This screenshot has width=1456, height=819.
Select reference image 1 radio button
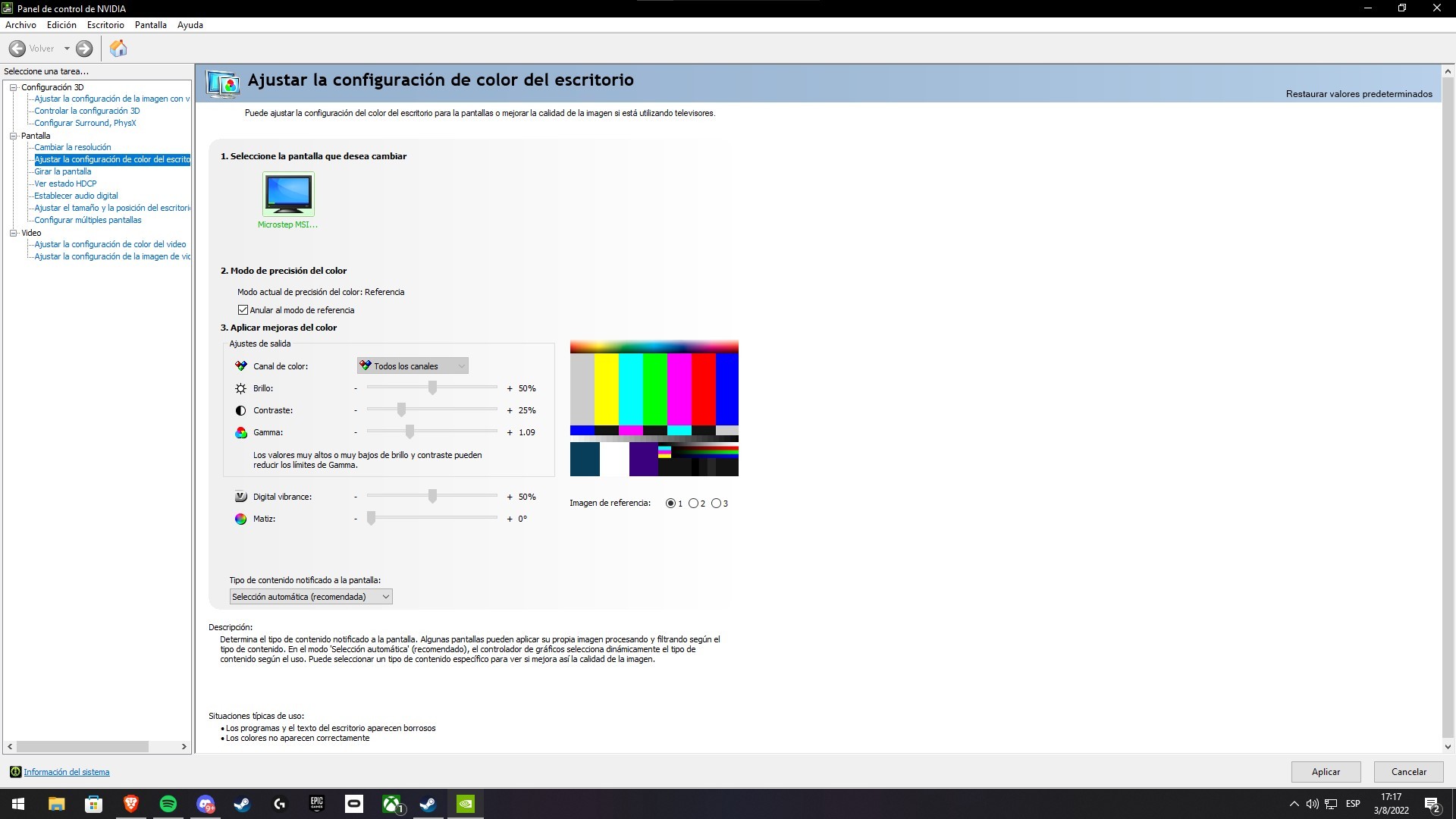pos(670,504)
